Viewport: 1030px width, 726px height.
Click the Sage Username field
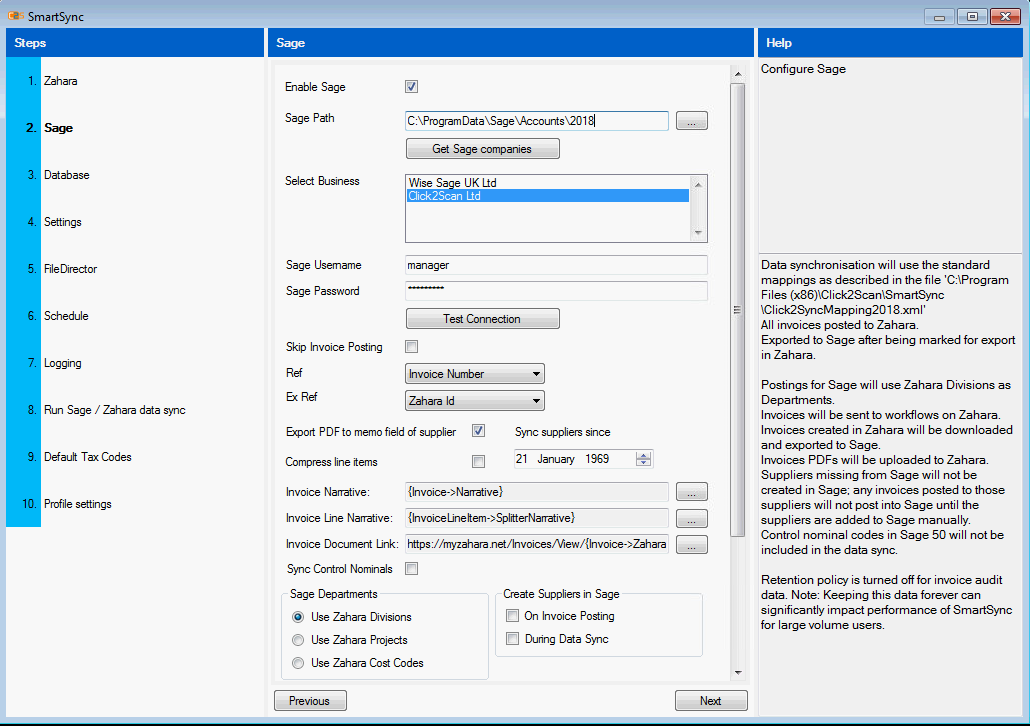coord(556,265)
